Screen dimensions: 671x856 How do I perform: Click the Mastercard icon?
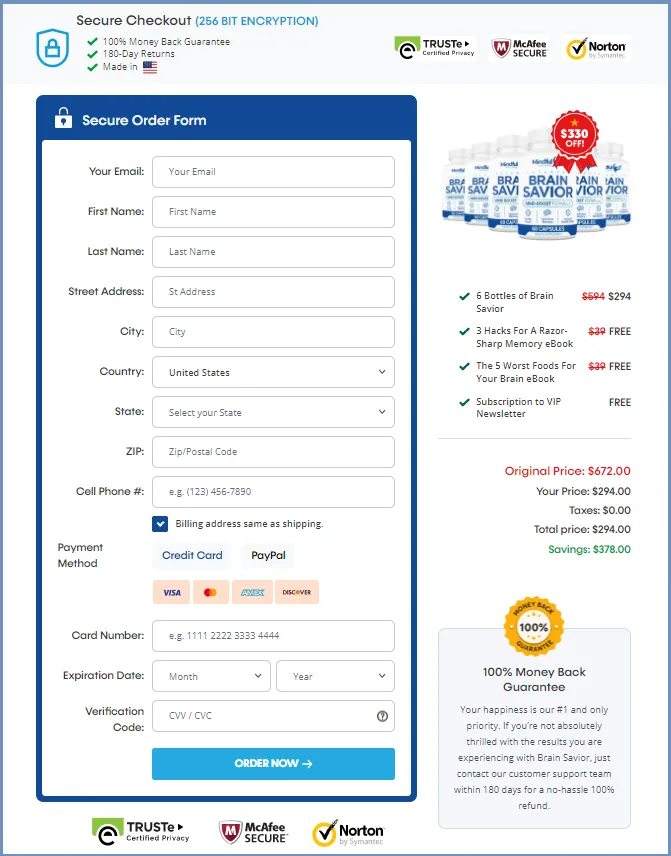[210, 592]
